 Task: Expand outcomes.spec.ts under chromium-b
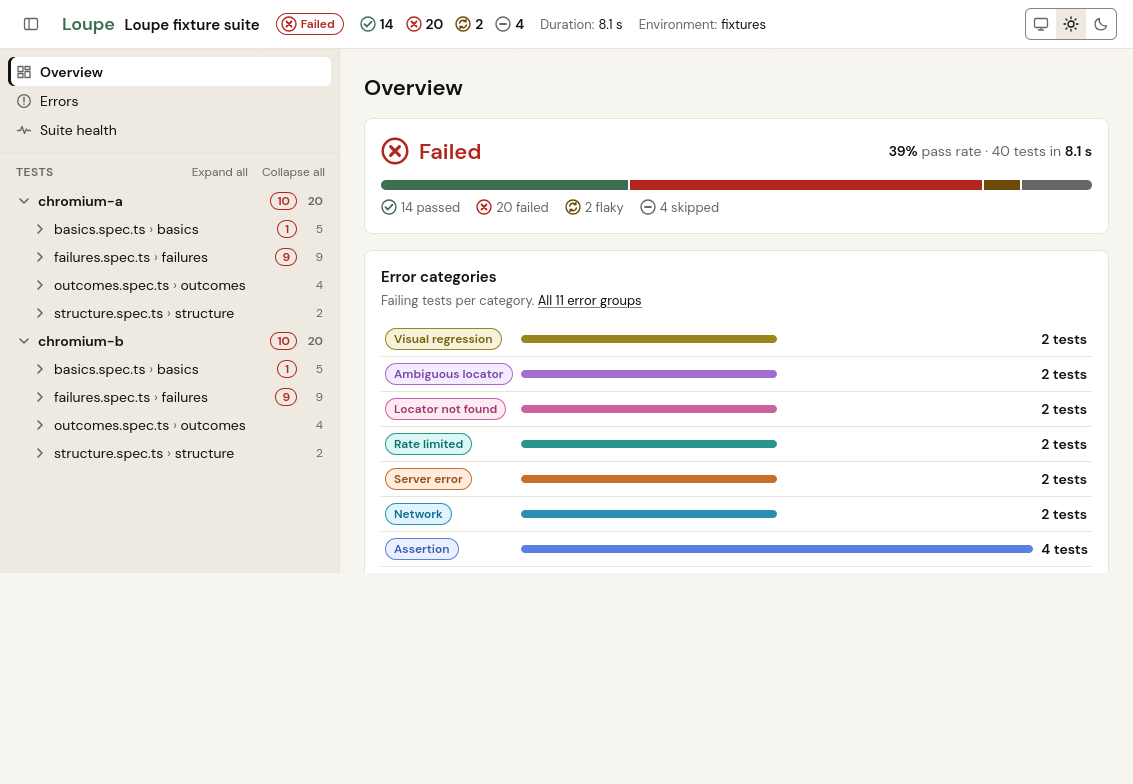click(40, 426)
